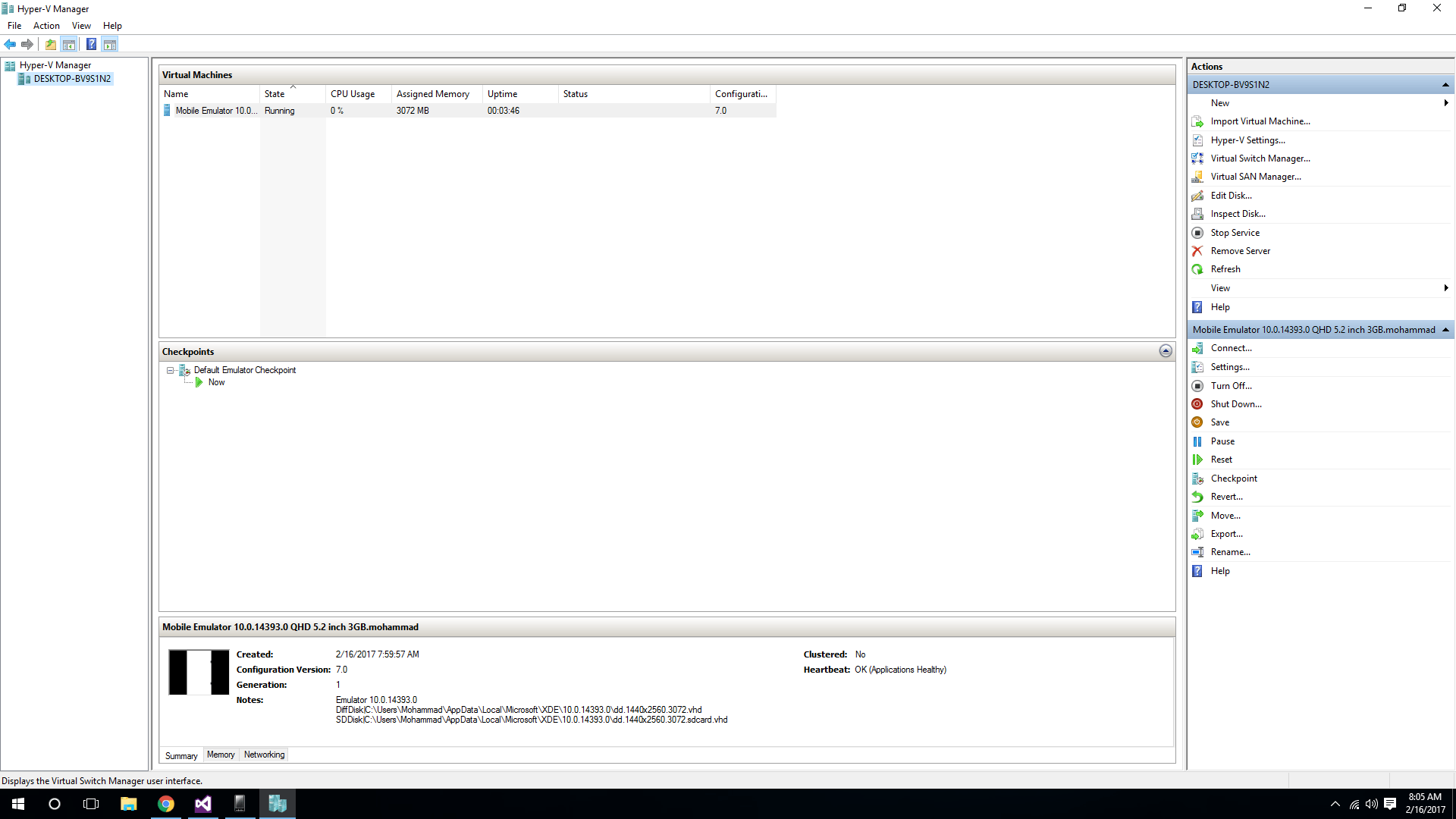Screen dimensions: 1456x819
Task: Collapse the Mobile Emulator actions section
Action: (1445, 330)
